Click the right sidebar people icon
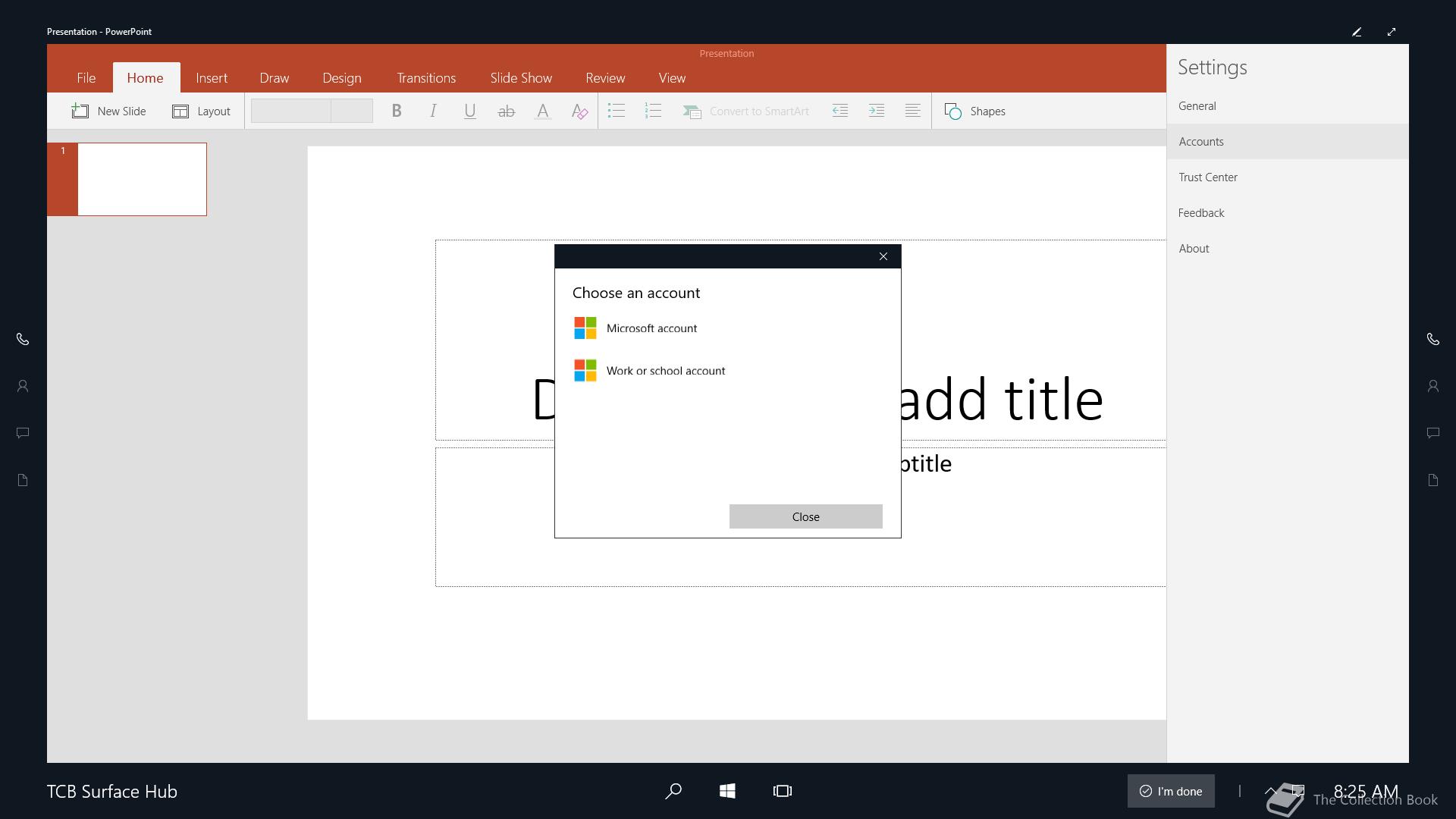Image resolution: width=1456 pixels, height=819 pixels. point(1433,386)
